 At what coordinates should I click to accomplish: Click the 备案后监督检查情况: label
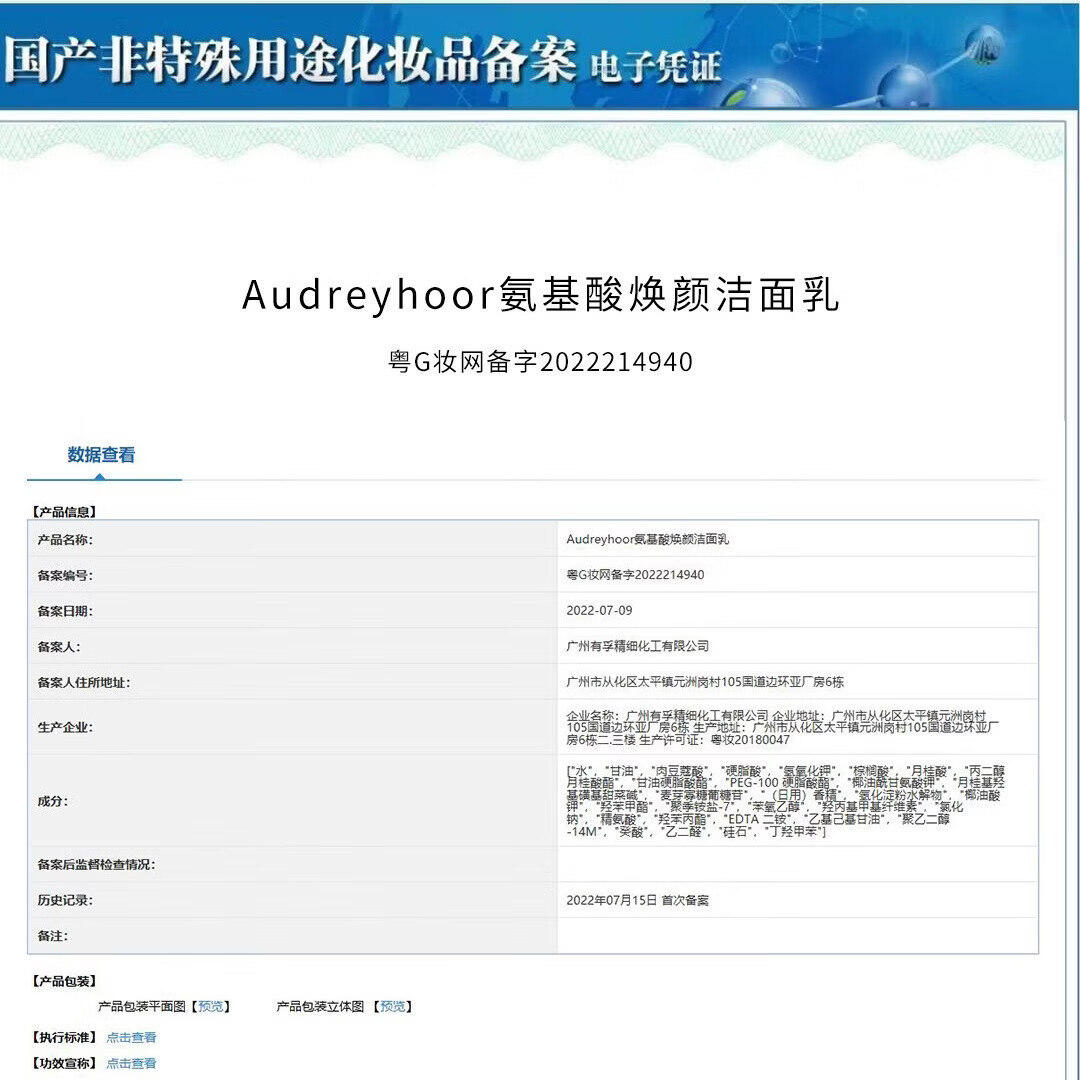(96, 864)
